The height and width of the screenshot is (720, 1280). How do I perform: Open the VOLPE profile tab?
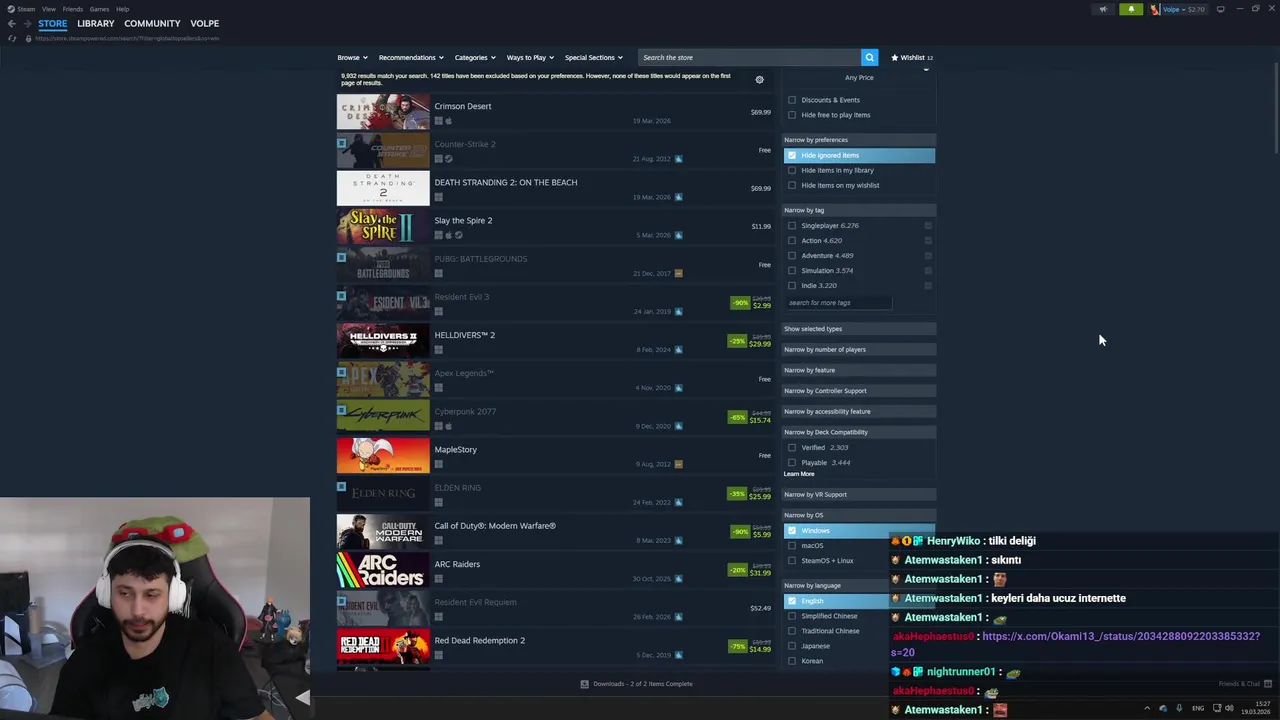pyautogui.click(x=204, y=23)
